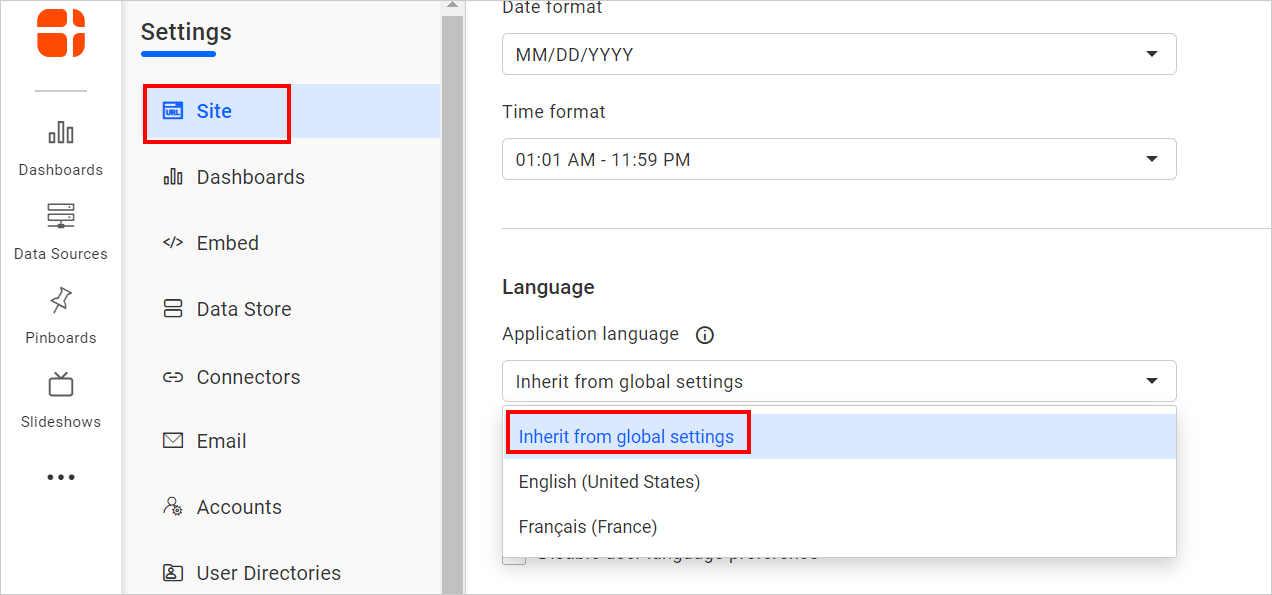Click the Data Store database icon
The height and width of the screenshot is (595, 1272).
pos(173,308)
